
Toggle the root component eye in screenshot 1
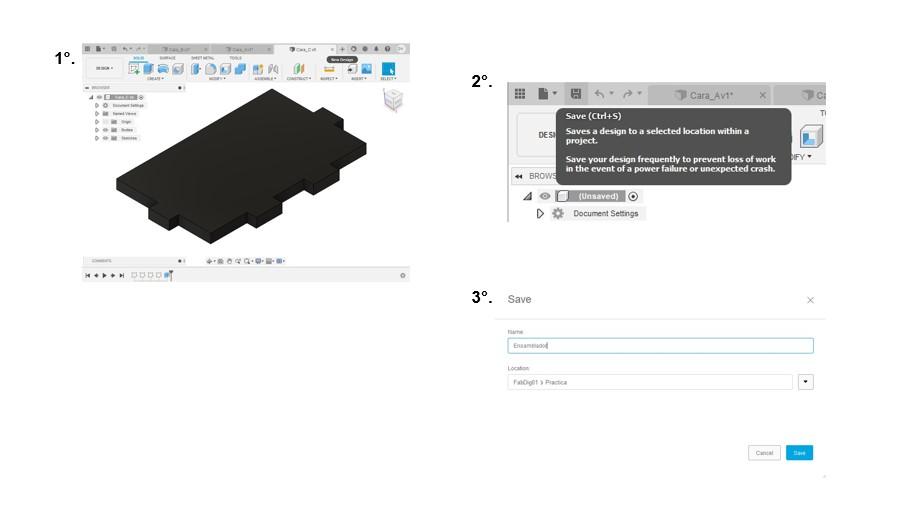(99, 97)
